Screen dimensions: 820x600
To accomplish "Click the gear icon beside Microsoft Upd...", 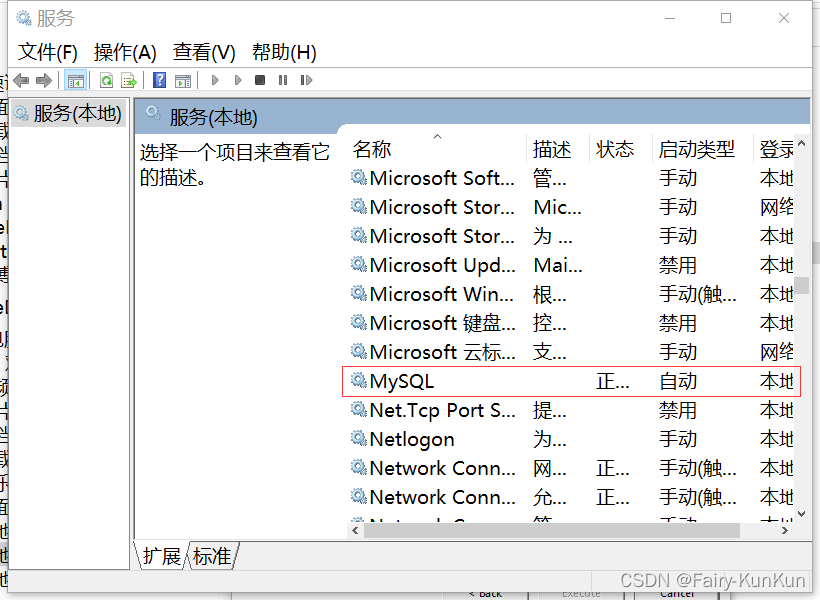I will pos(359,264).
